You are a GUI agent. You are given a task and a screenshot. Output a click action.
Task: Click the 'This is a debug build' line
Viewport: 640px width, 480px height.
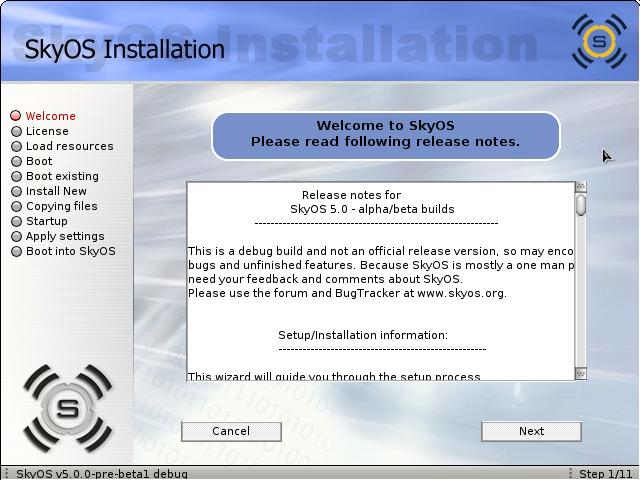click(380, 251)
